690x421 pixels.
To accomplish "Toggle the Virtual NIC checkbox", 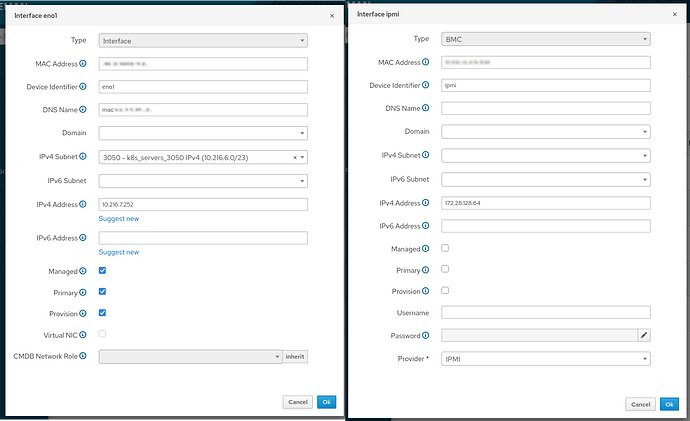I will point(102,334).
